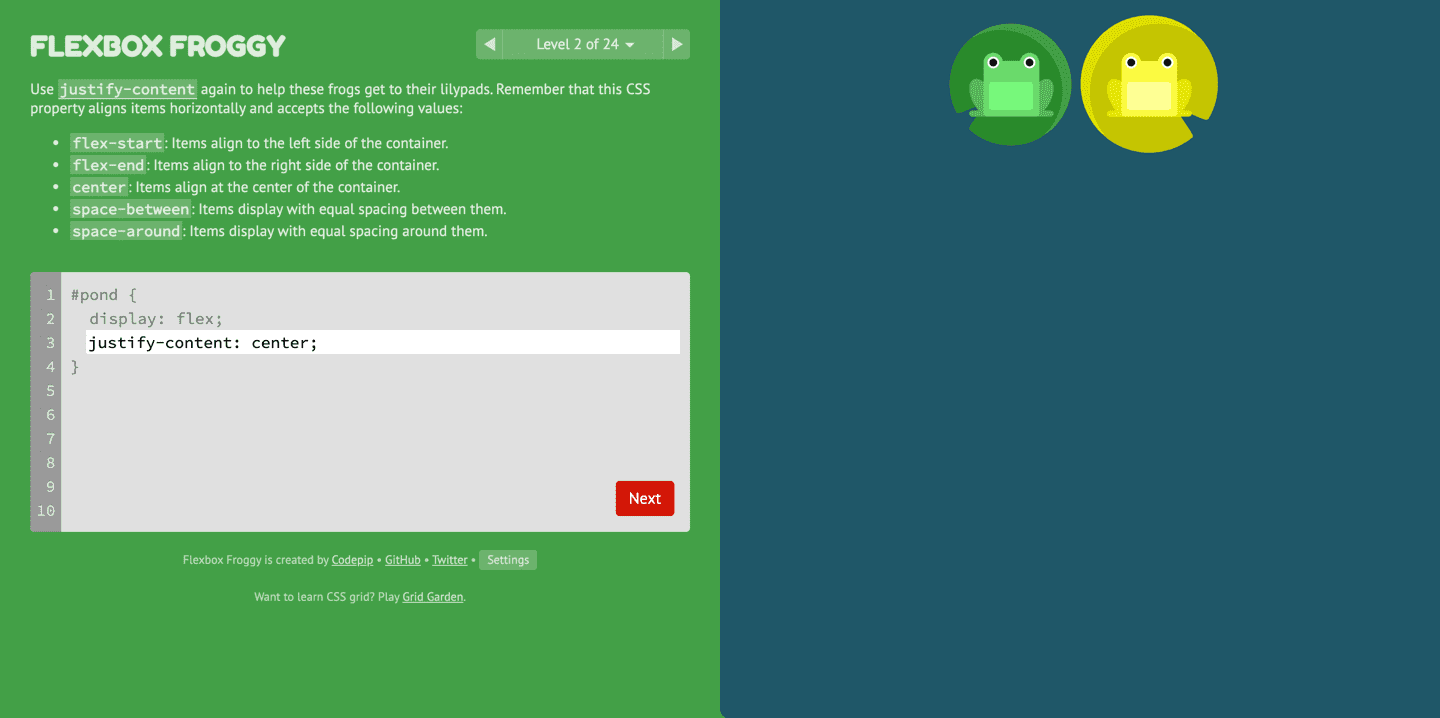Click the flex-start value in list
The width and height of the screenshot is (1440, 718).
(117, 143)
